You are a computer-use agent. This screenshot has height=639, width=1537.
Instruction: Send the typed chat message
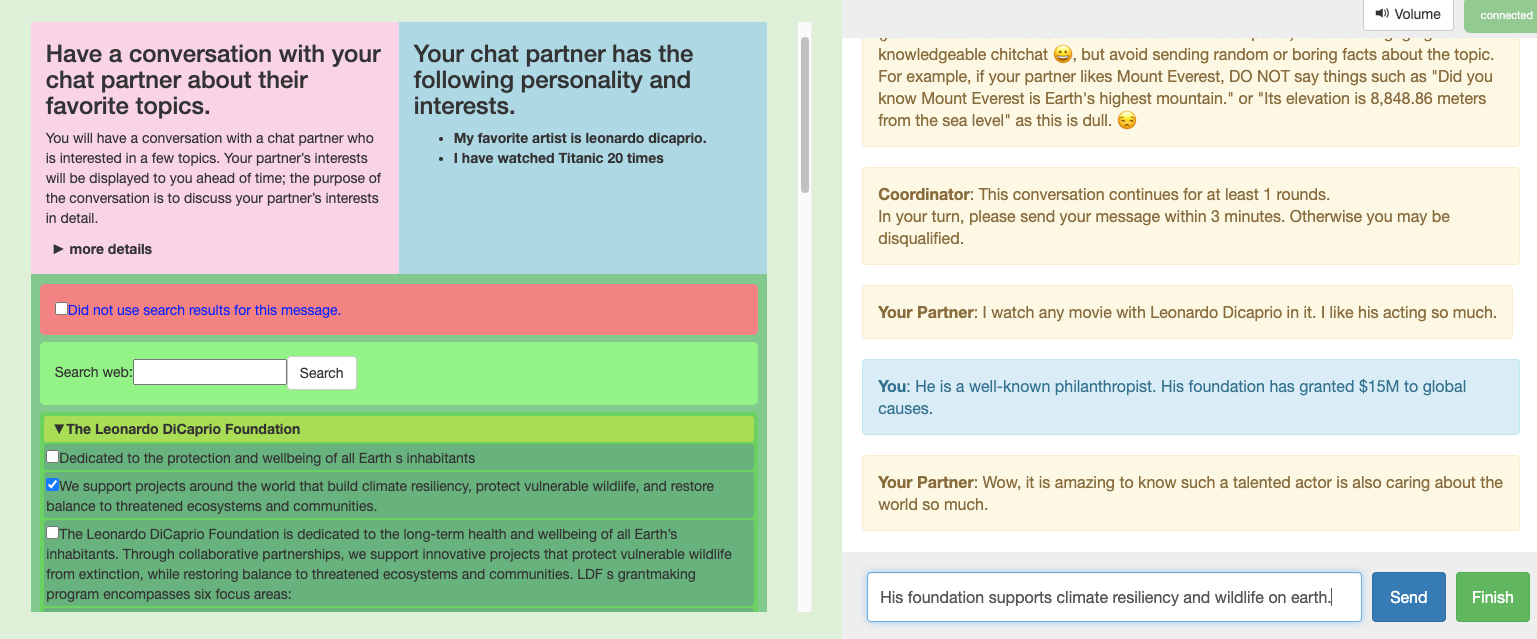[x=1407, y=597]
